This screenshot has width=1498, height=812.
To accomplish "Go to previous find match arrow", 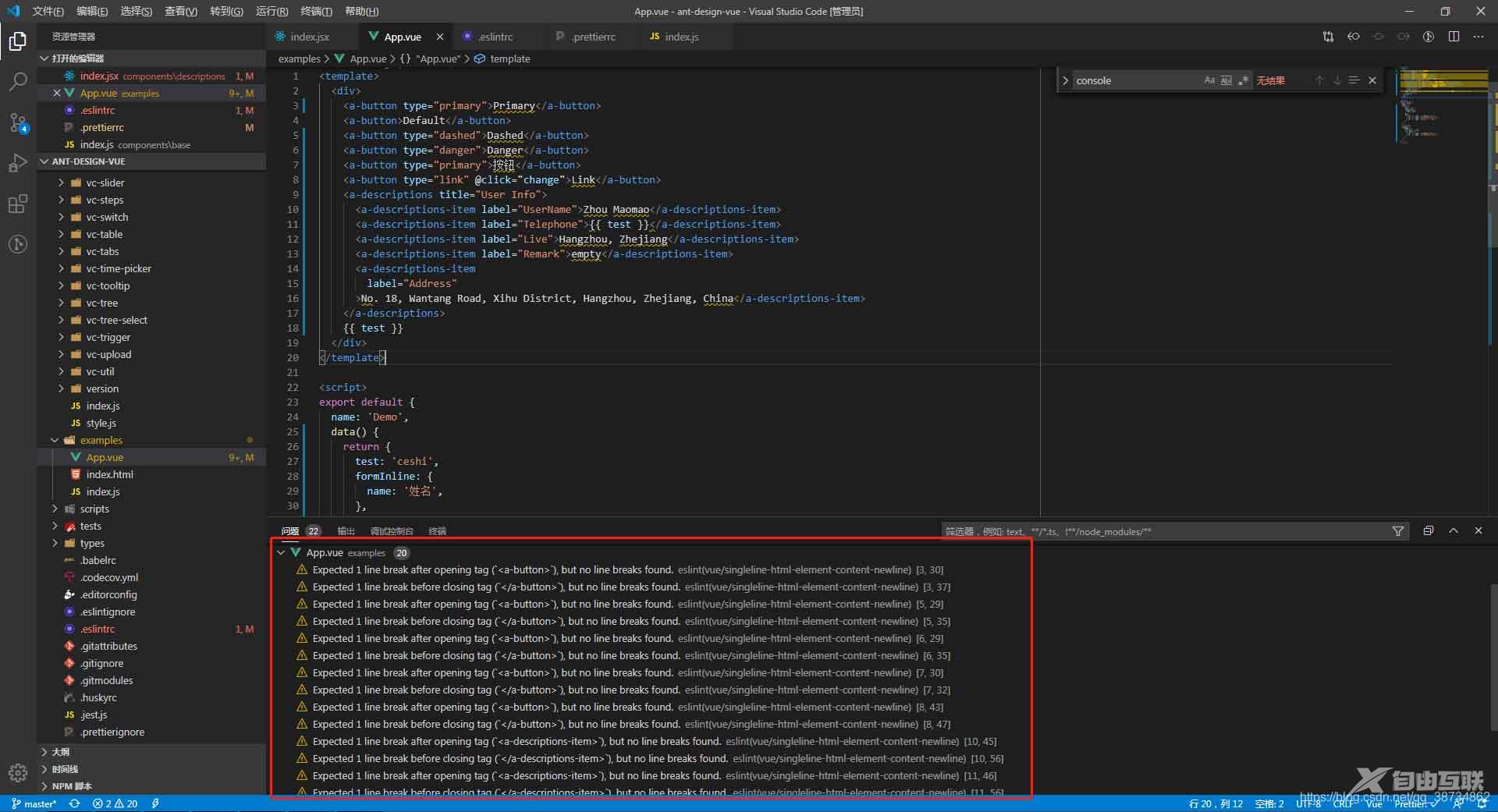I will click(1319, 80).
